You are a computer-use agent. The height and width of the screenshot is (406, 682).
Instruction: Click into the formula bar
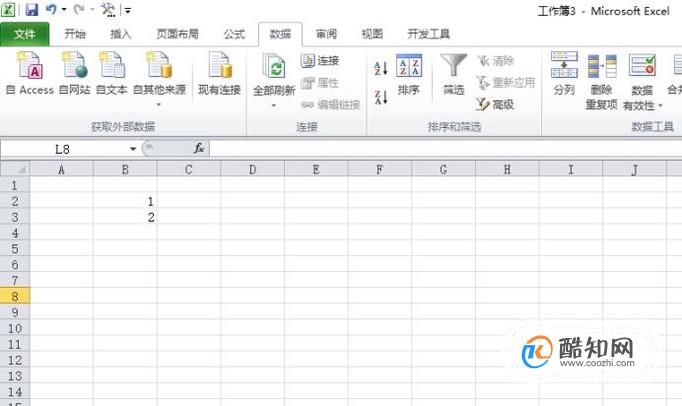coord(446,149)
